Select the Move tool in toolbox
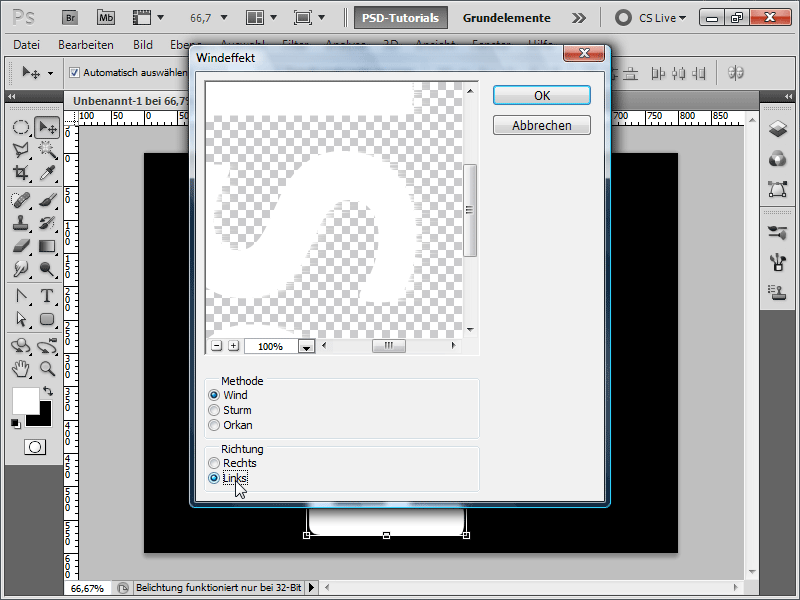The image size is (800, 600). pos(47,127)
